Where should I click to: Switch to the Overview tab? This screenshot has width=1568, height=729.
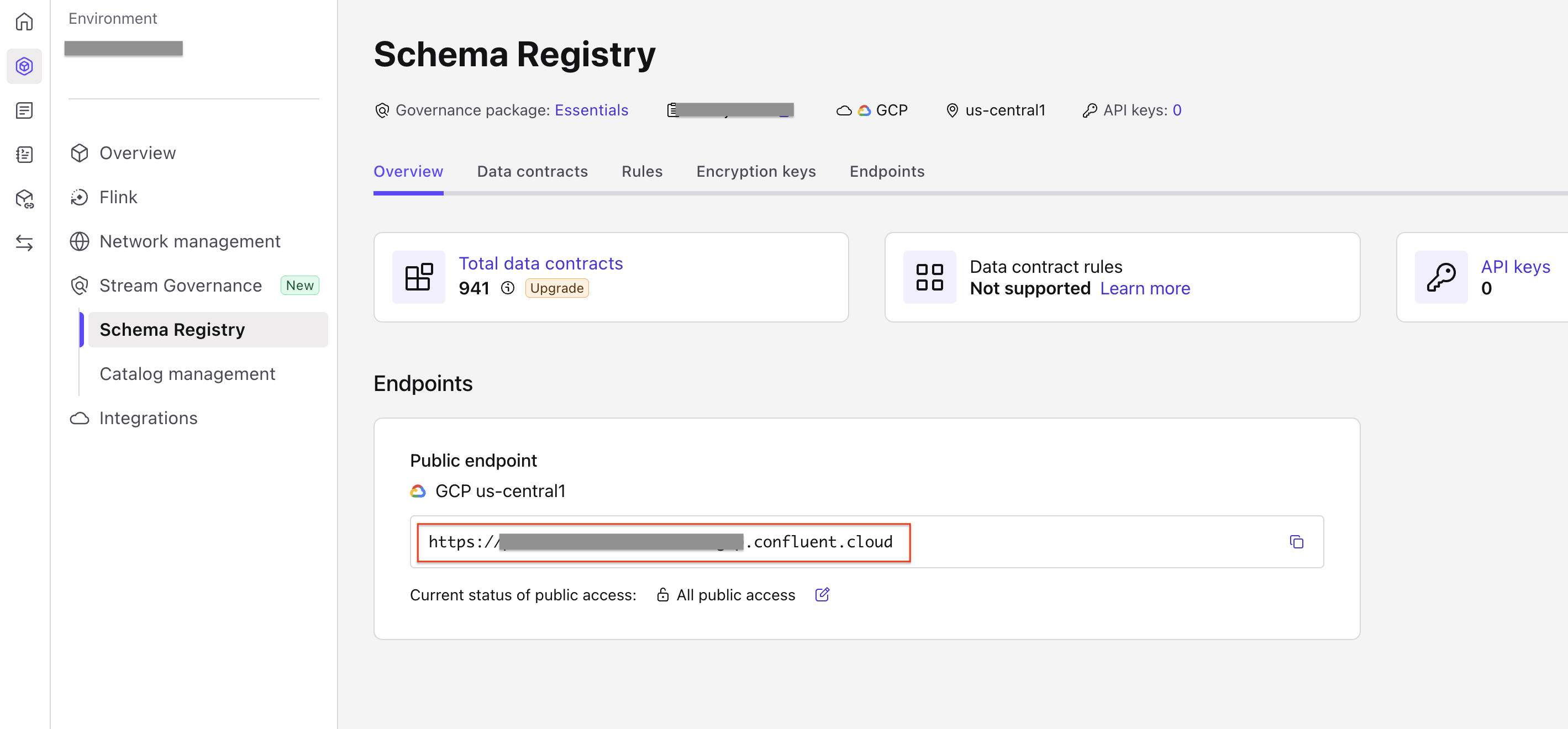[408, 172]
